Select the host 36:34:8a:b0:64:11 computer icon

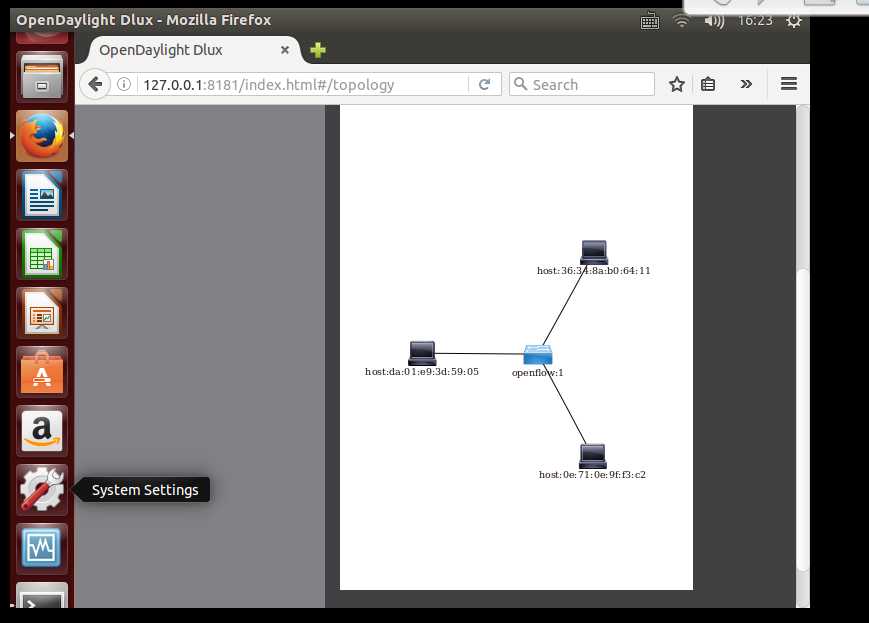594,252
